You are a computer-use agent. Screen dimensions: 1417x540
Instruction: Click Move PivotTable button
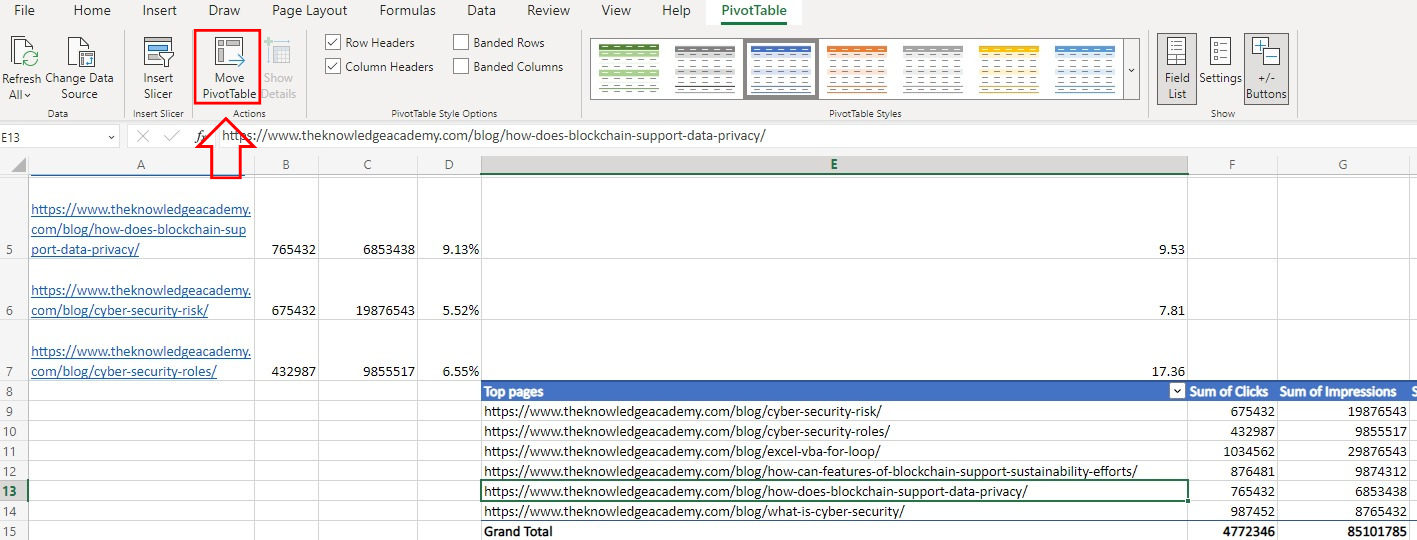(x=229, y=68)
